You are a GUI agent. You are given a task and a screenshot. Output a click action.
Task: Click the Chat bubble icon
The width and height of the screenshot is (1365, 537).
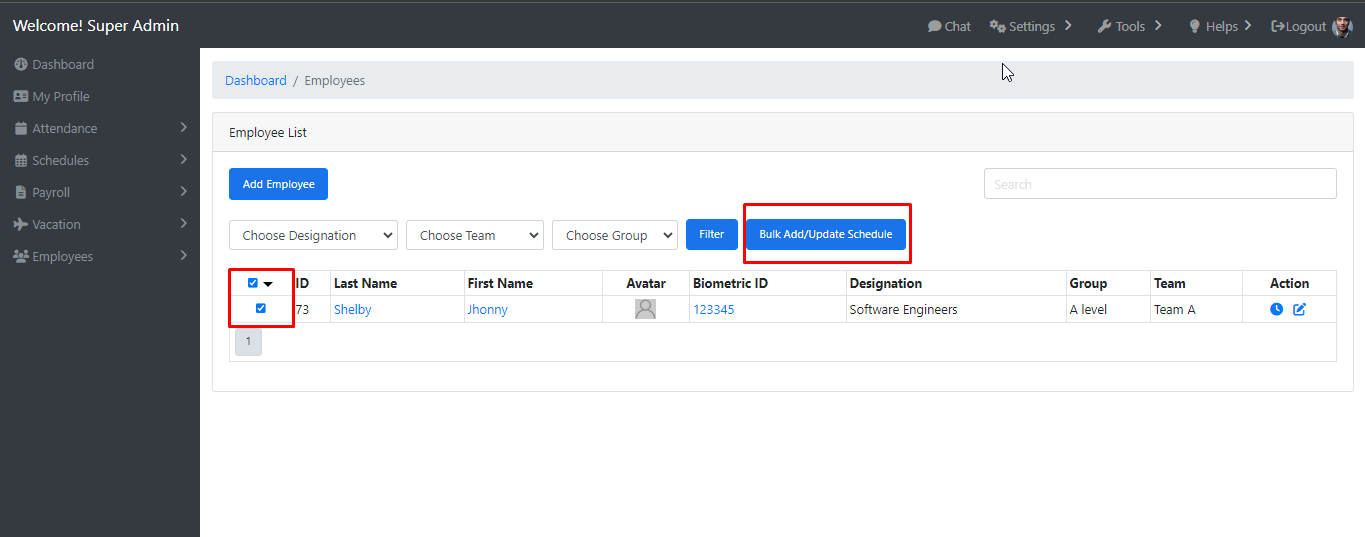(x=934, y=26)
